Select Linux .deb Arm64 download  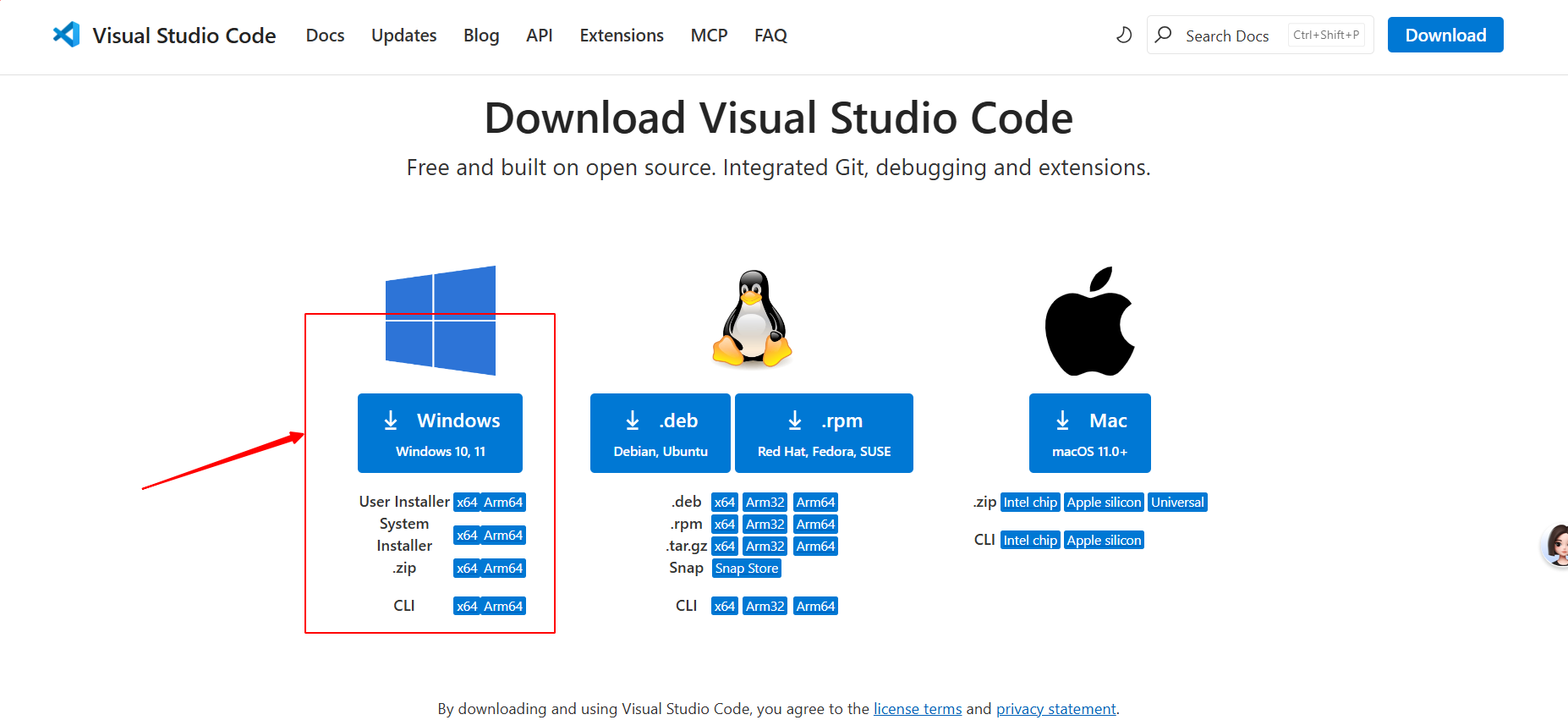(816, 503)
